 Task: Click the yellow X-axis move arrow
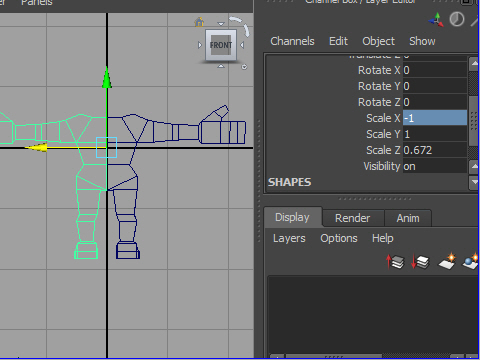(x=37, y=148)
